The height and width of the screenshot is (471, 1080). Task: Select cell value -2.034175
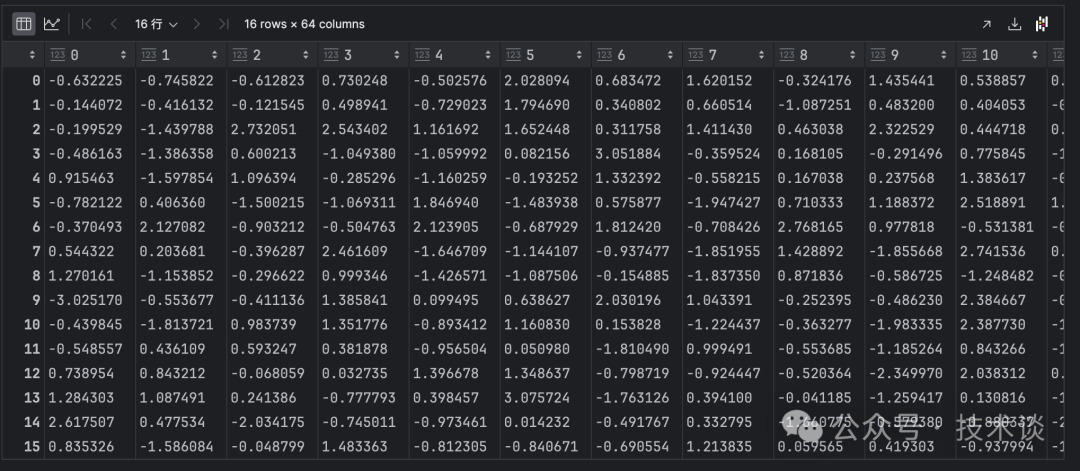pyautogui.click(x=268, y=421)
